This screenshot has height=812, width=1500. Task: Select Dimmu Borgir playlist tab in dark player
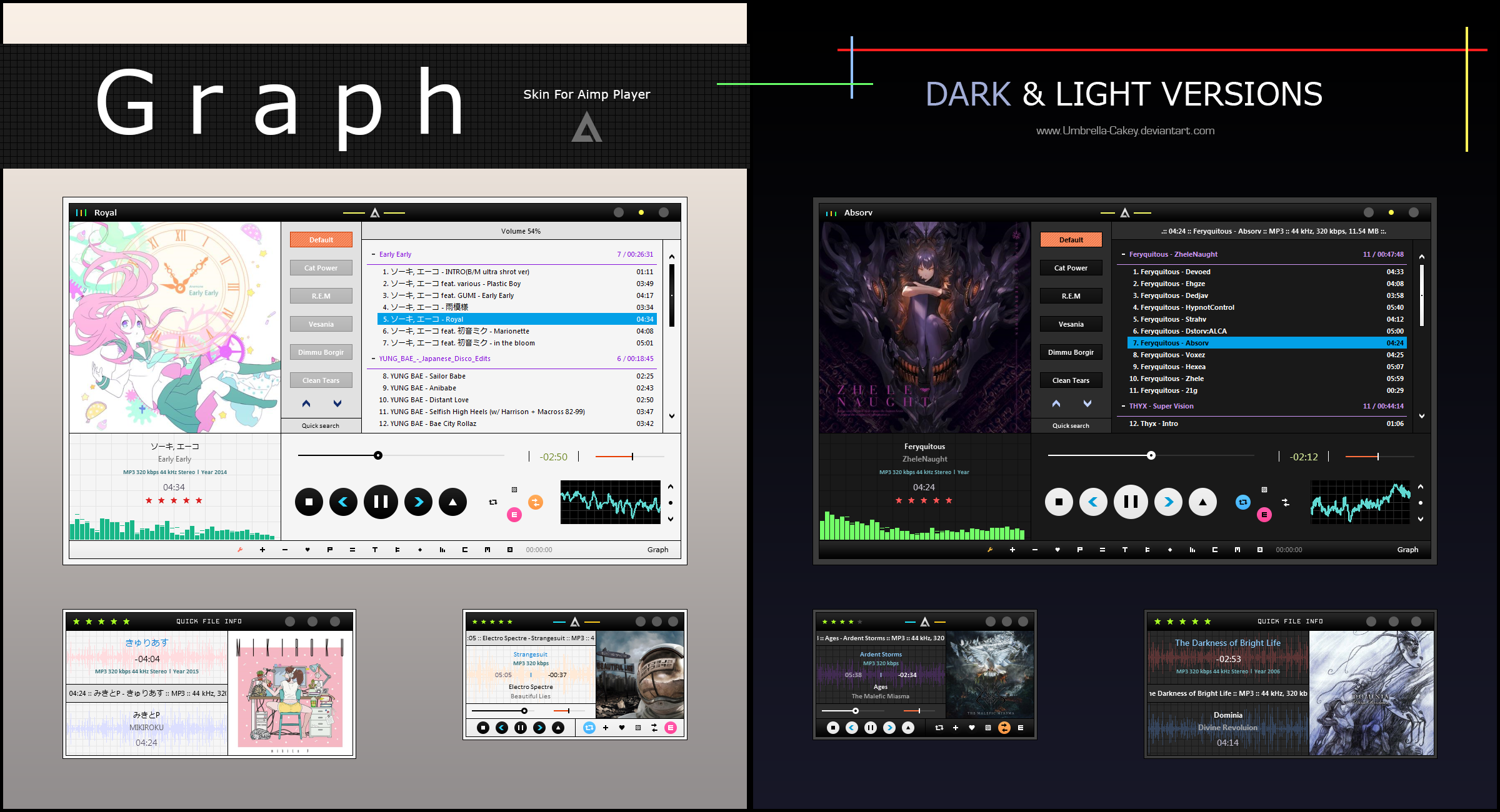tap(1071, 352)
